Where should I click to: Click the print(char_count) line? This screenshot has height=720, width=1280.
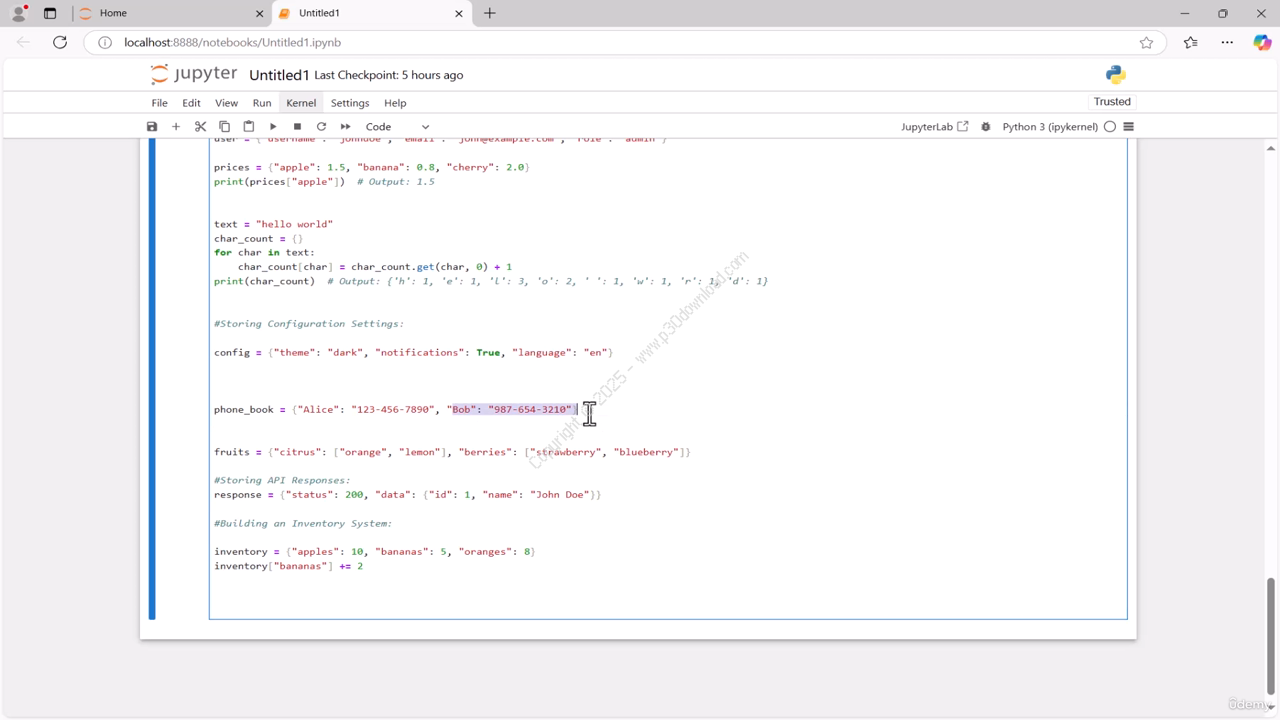tap(491, 281)
